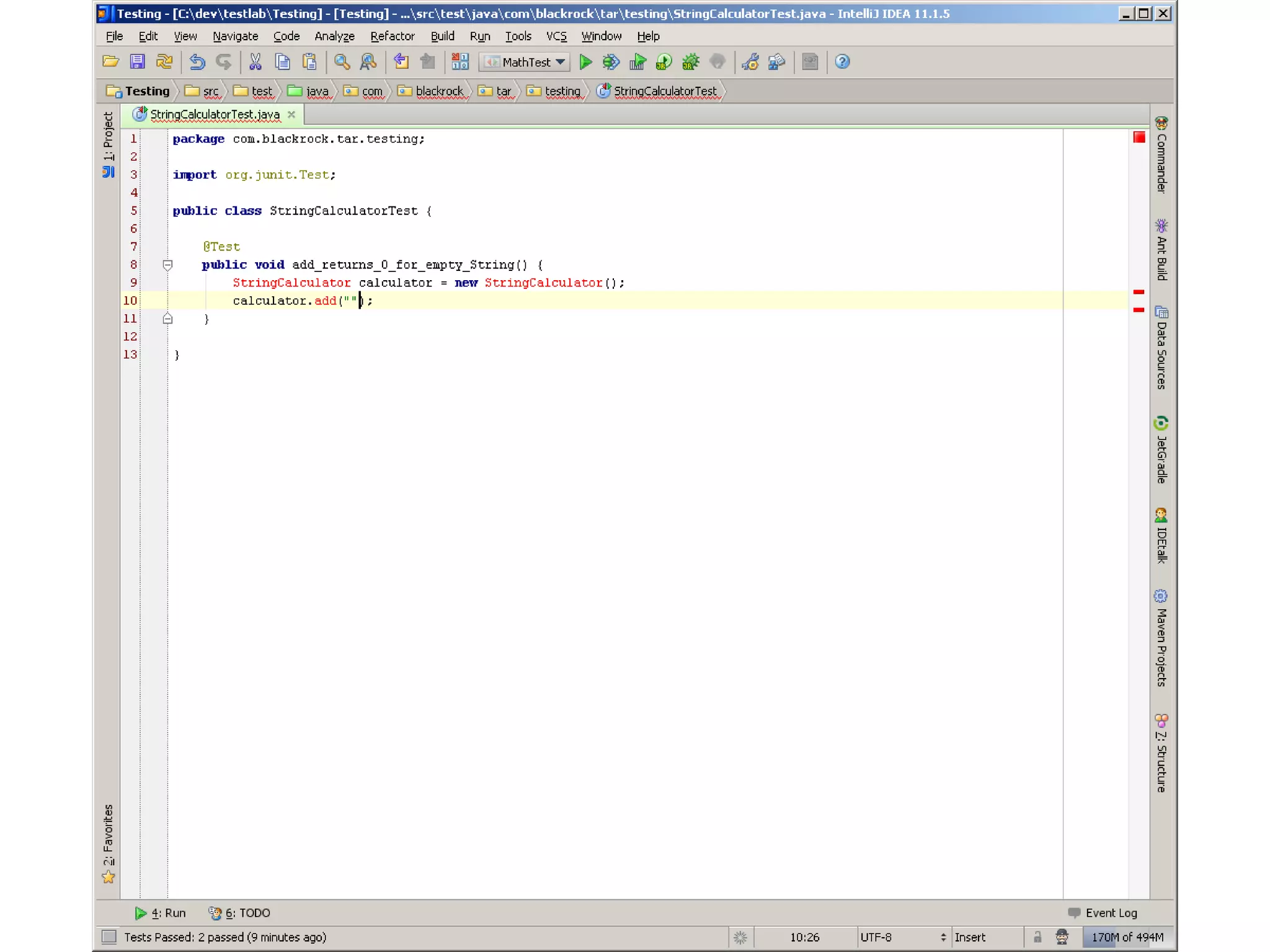1270x952 pixels.
Task: Click the Cut scissors icon
Action: pos(255,62)
